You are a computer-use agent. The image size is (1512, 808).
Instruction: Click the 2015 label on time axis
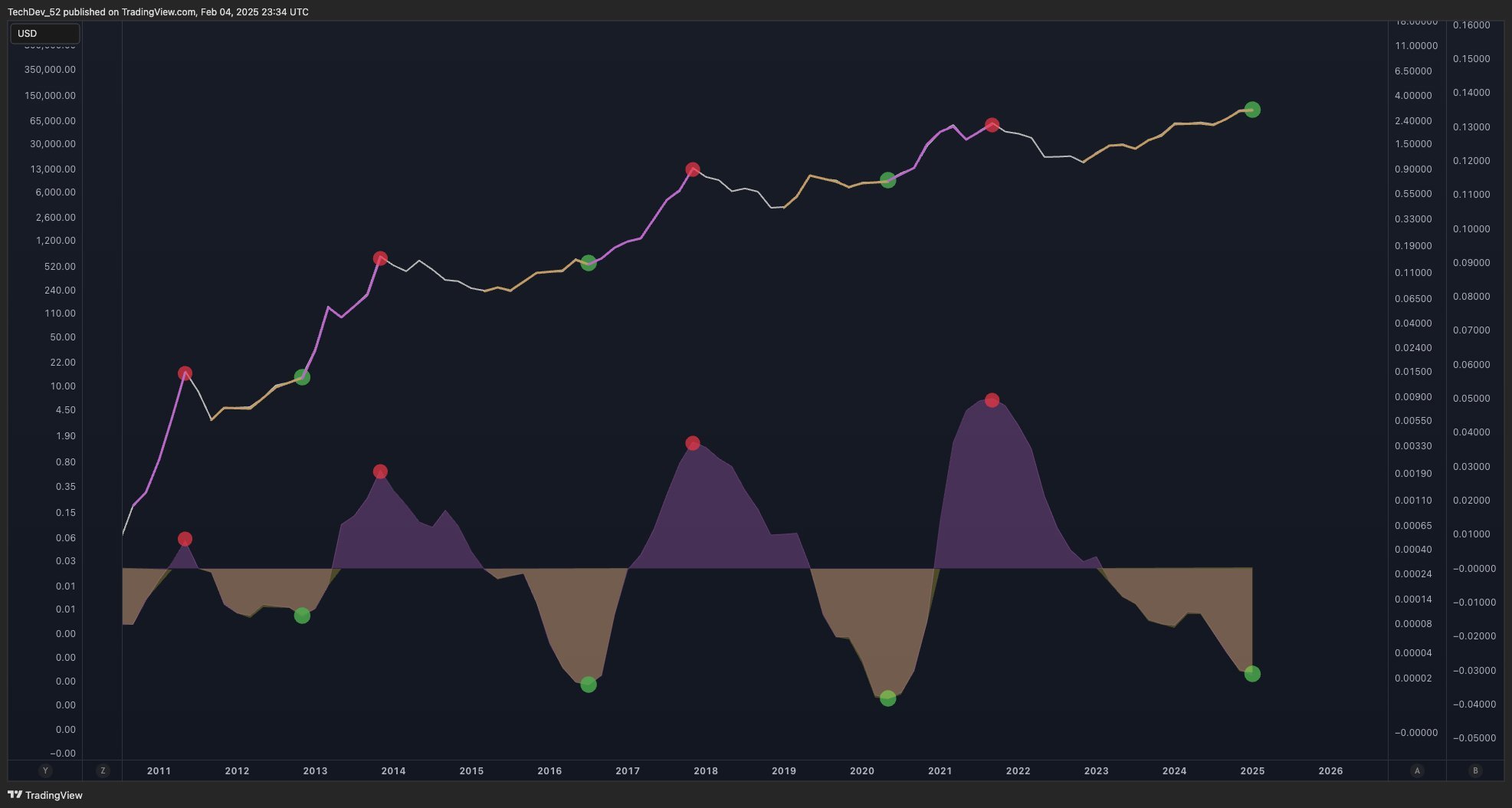click(x=471, y=771)
